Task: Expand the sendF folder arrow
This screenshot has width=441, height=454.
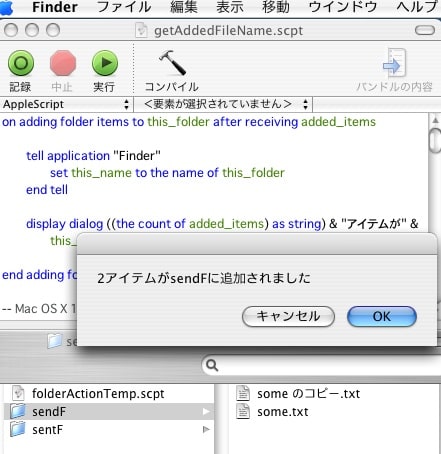Action: tap(206, 412)
